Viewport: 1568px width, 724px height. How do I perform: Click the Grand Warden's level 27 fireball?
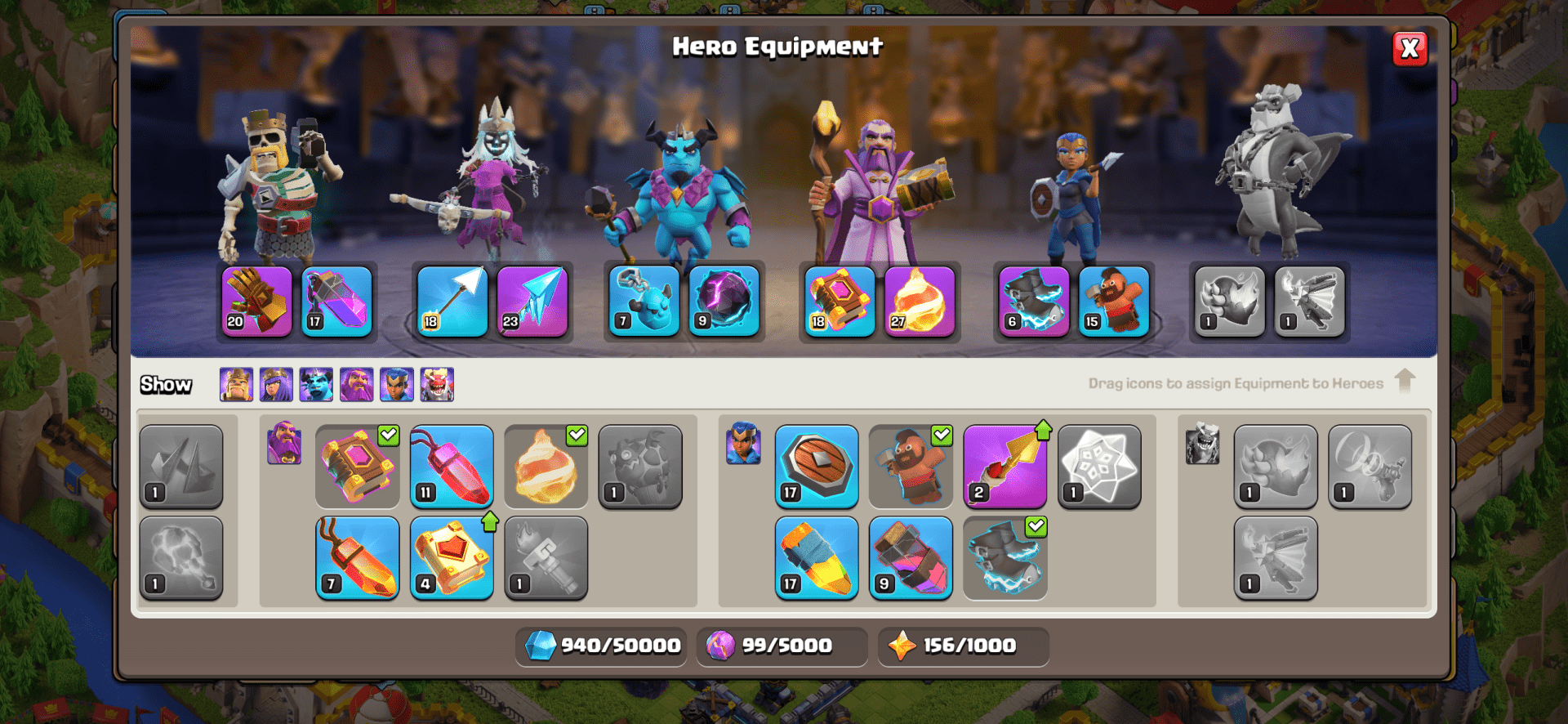(x=920, y=301)
